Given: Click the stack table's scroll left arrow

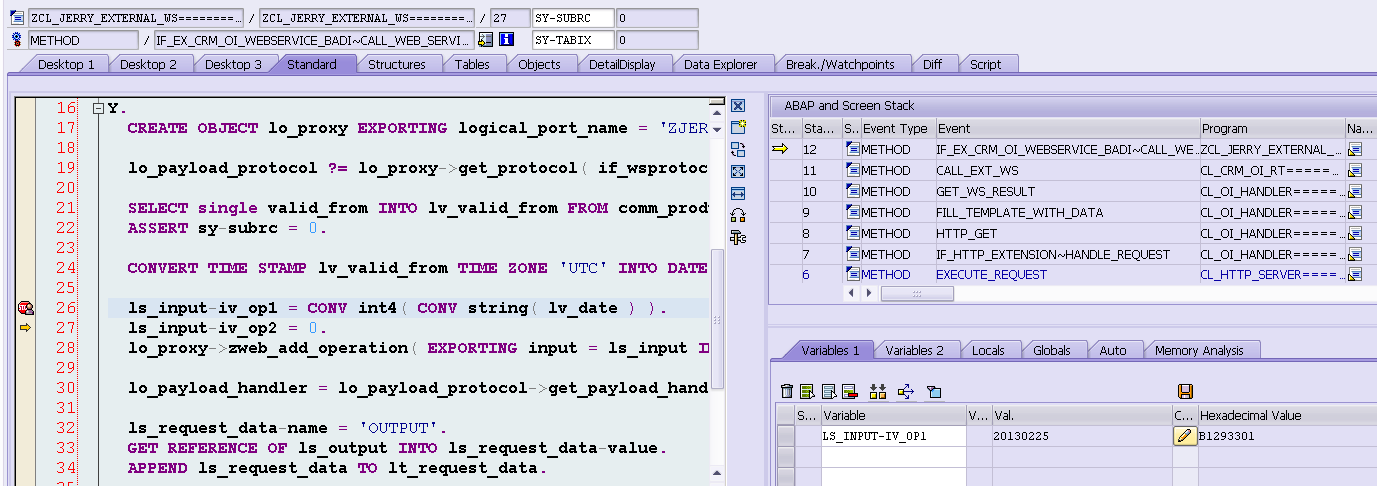Looking at the screenshot, I should pyautogui.click(x=851, y=294).
